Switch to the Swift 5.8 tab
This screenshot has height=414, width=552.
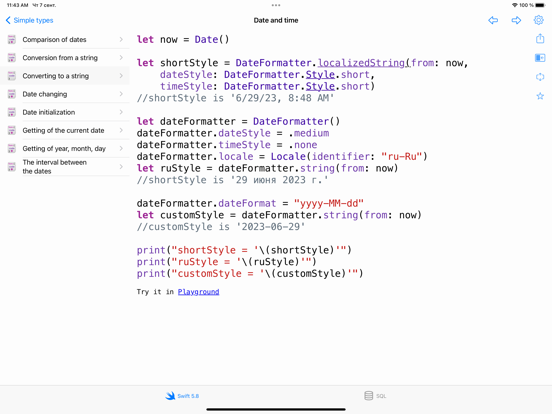pyautogui.click(x=182, y=396)
